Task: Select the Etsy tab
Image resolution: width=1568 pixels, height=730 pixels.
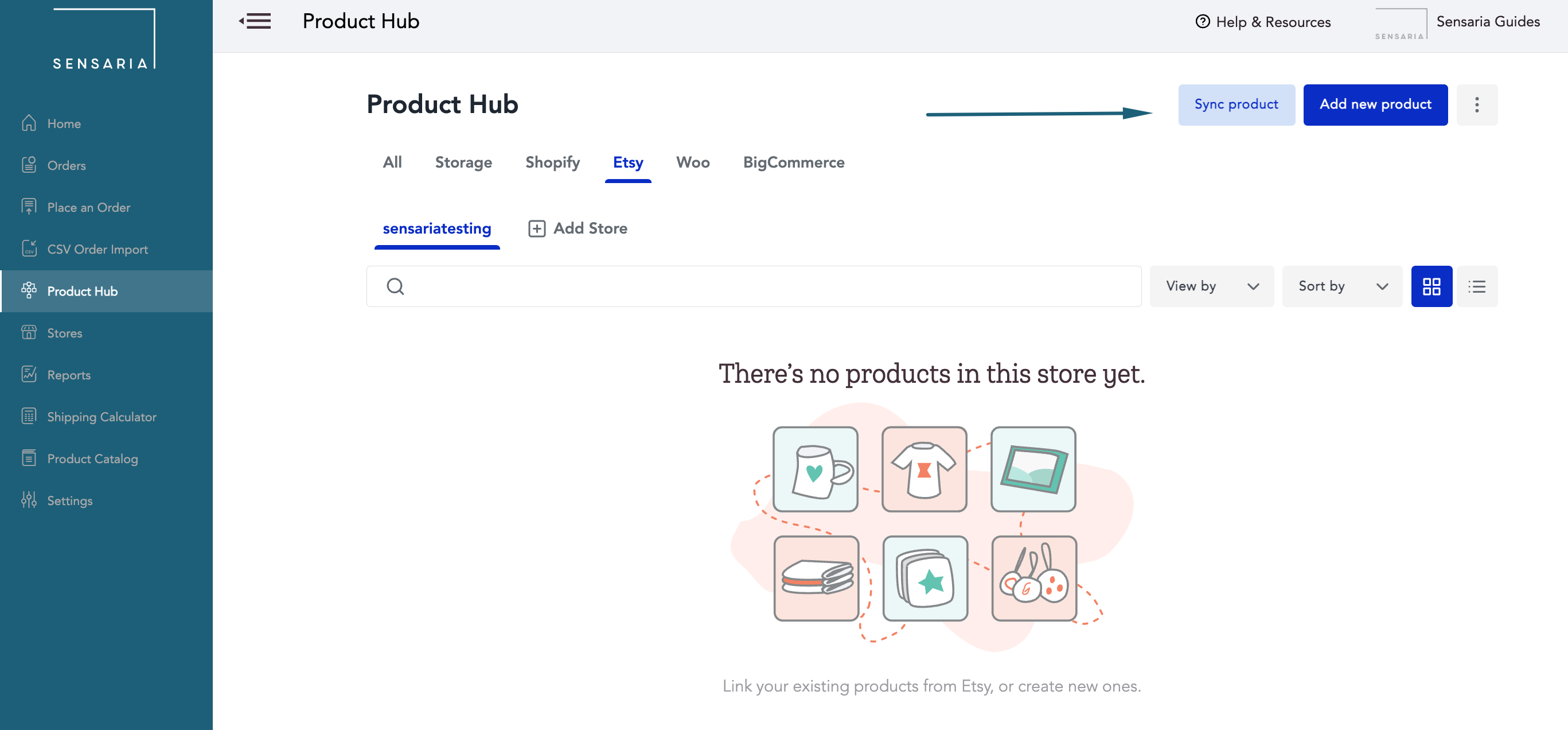Action: [627, 163]
